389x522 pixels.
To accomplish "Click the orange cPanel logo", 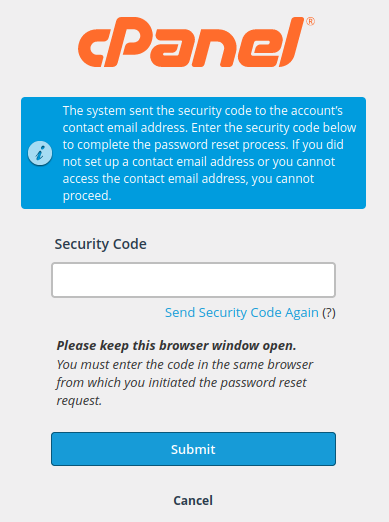I will click(196, 42).
